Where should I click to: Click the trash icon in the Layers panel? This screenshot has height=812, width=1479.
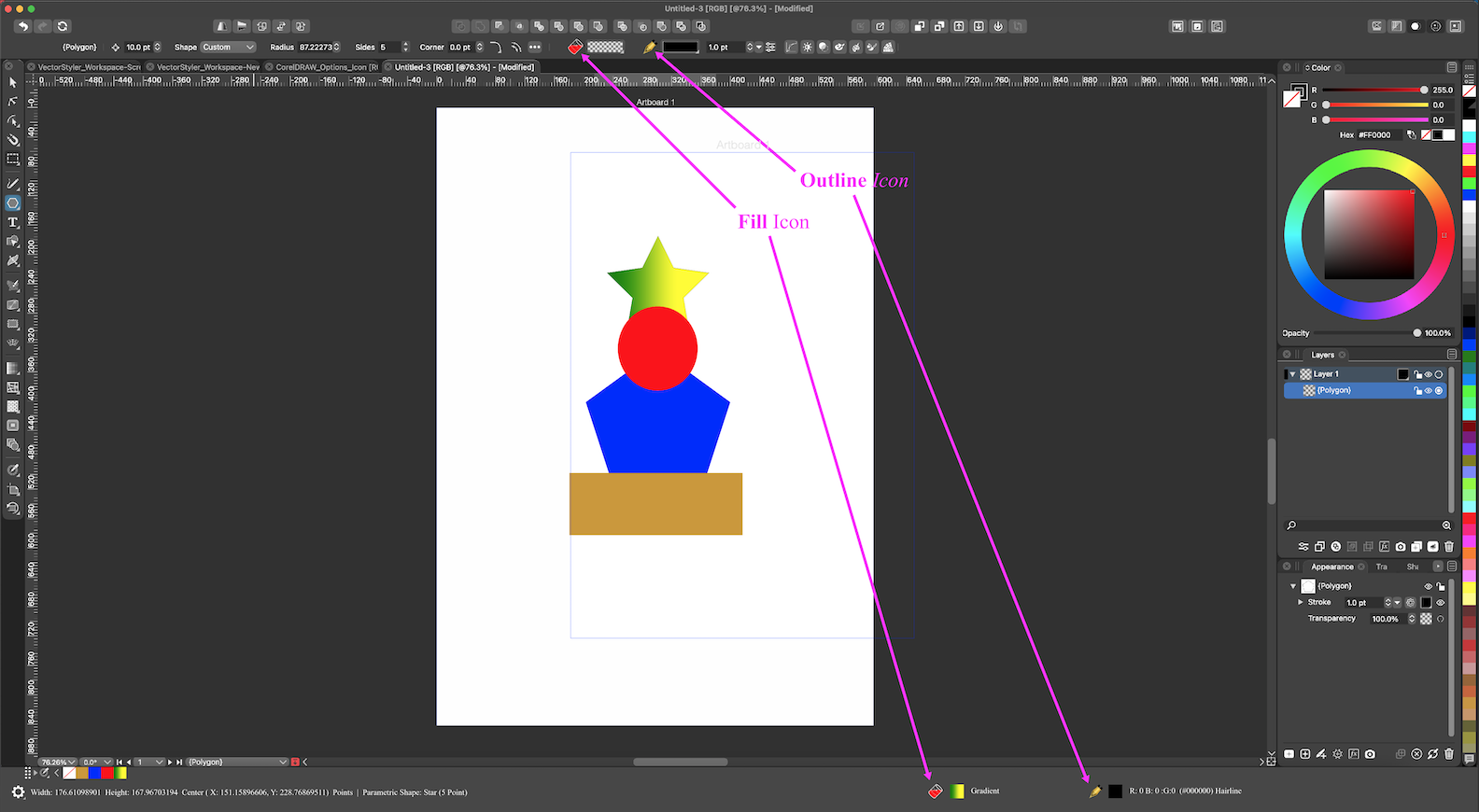[1449, 547]
